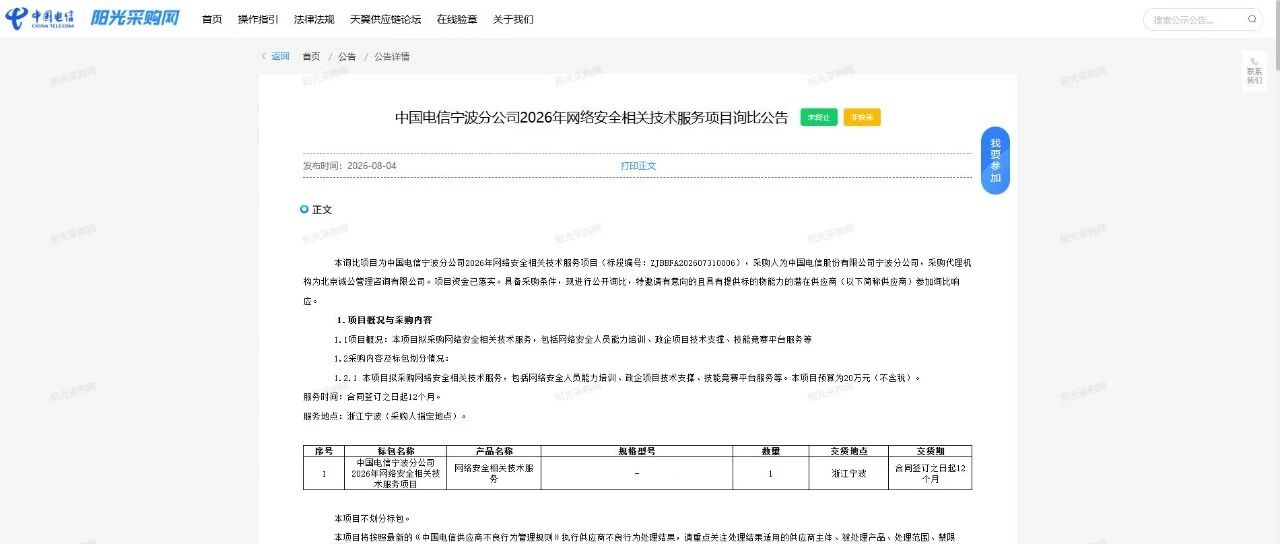Click the China Telecom logo
Screen dimensions: 1280x544
pyautogui.click(x=38, y=18)
